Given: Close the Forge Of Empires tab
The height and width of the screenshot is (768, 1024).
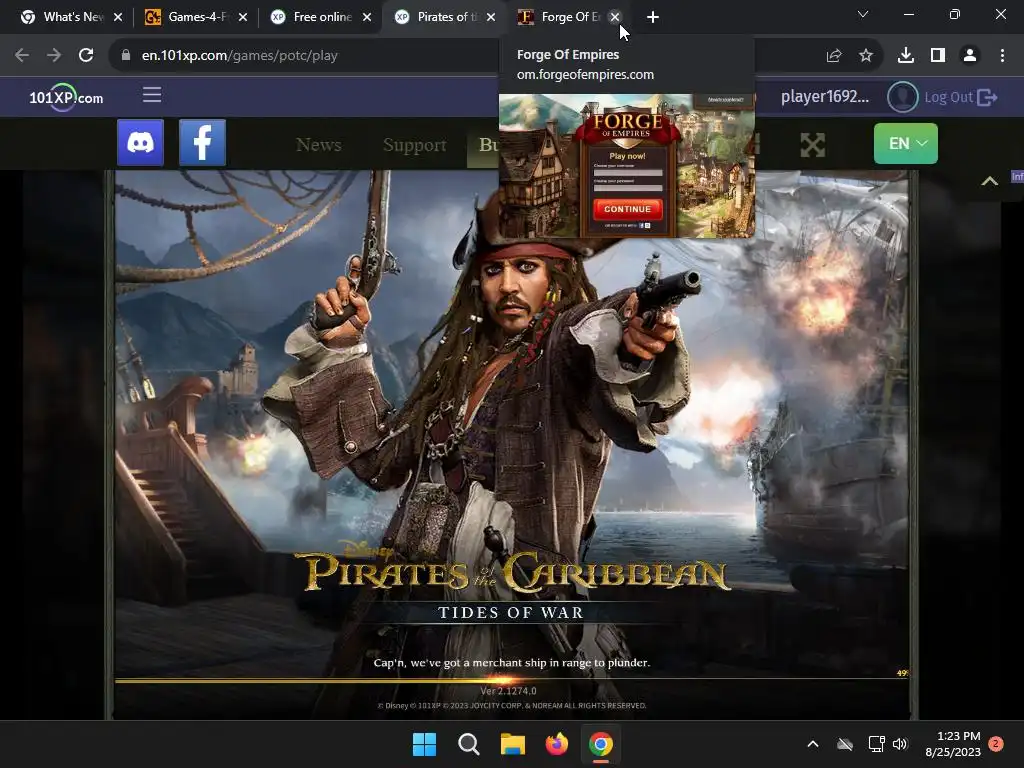Looking at the screenshot, I should point(615,17).
